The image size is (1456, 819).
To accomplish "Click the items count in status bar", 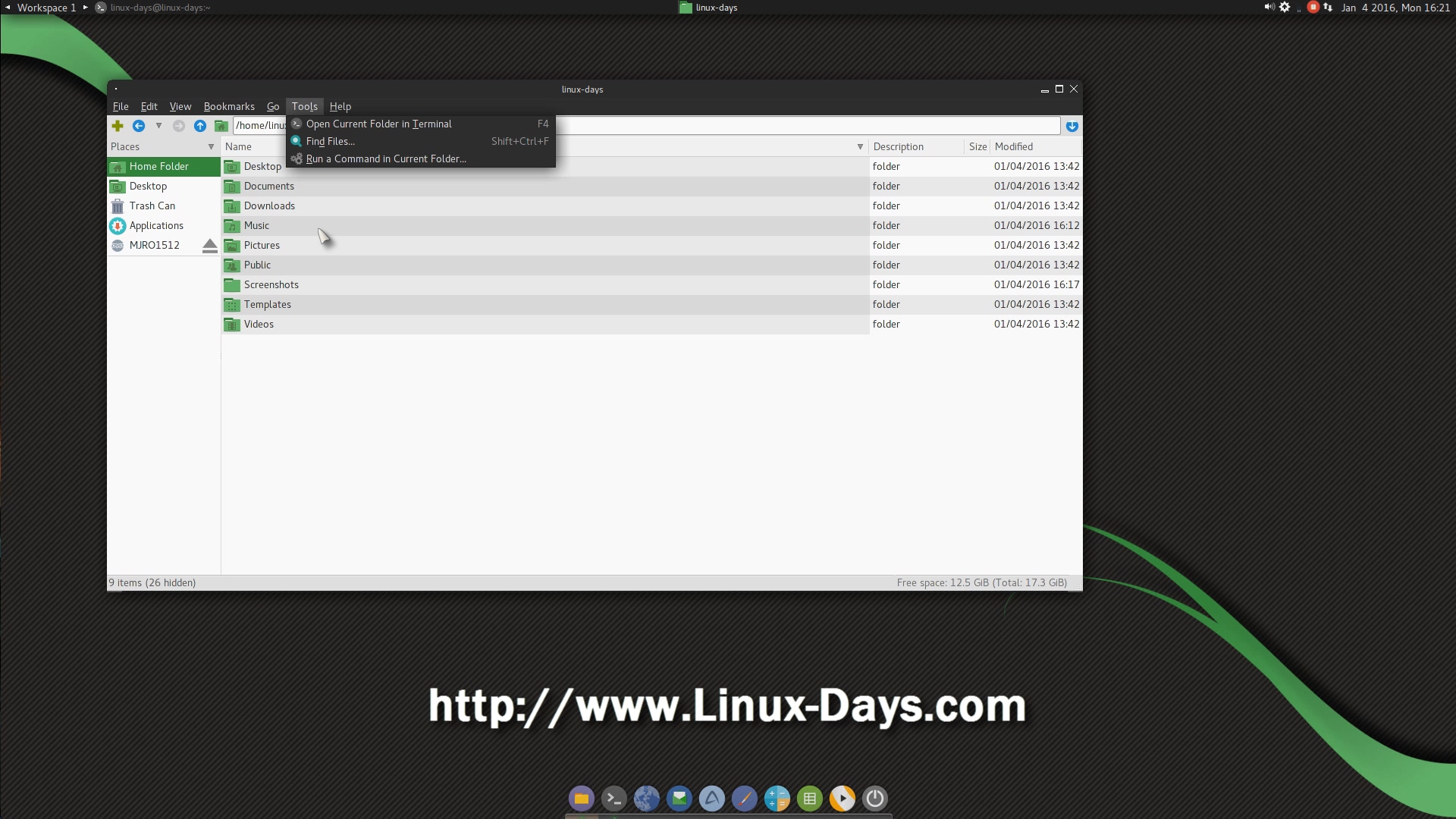I will coord(152,582).
